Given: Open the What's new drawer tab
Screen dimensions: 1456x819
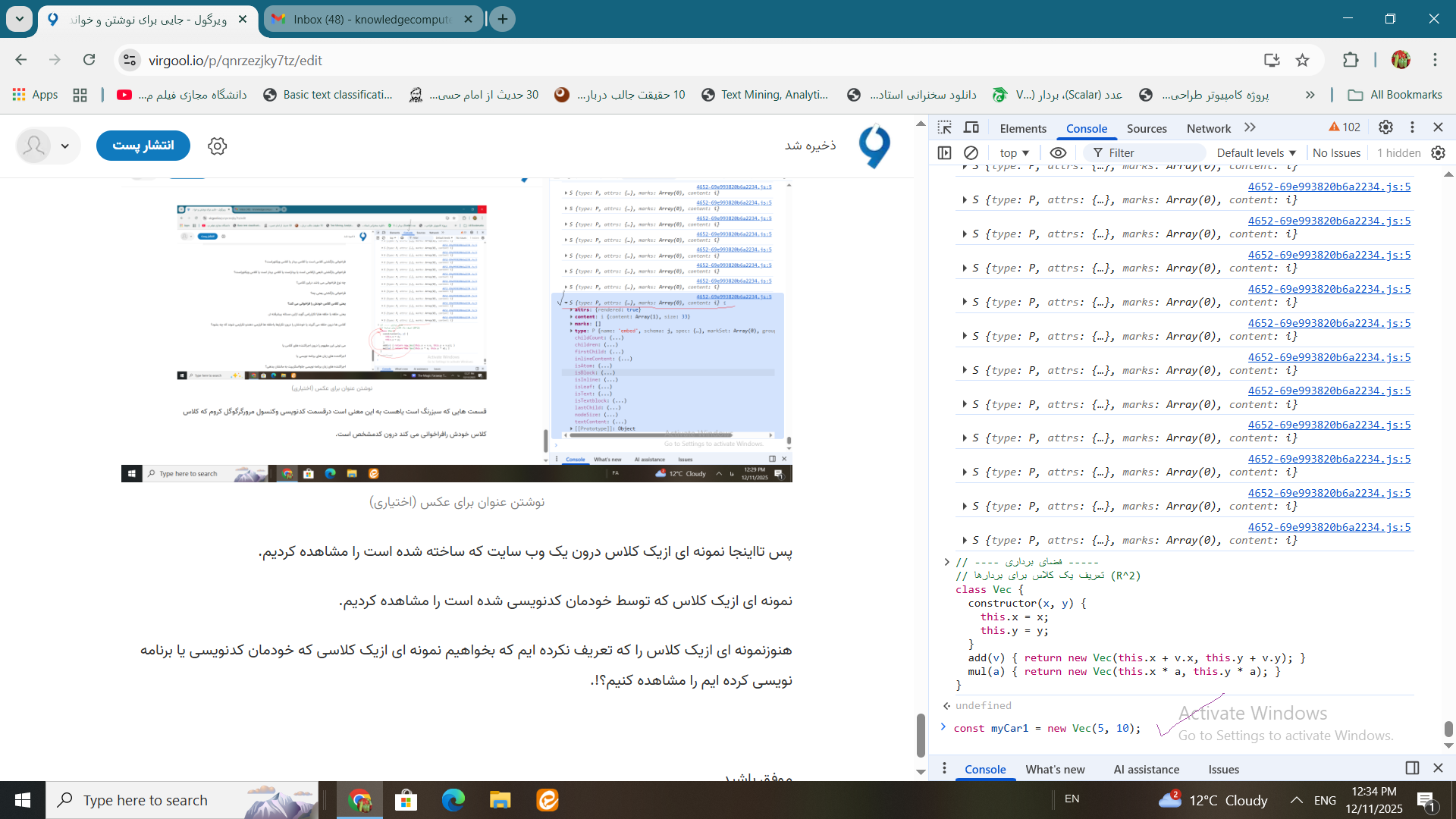Looking at the screenshot, I should click(x=1055, y=769).
